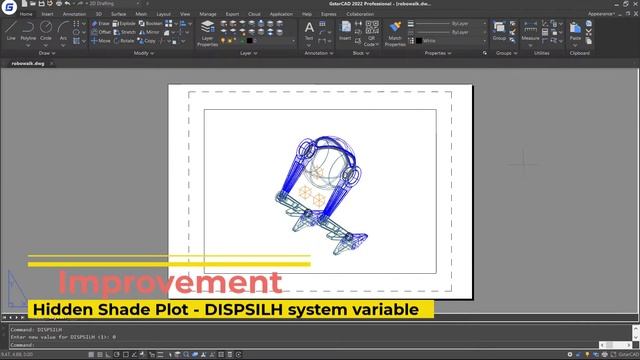
Task: Expand the Groups panel dropdown
Action: coord(506,53)
